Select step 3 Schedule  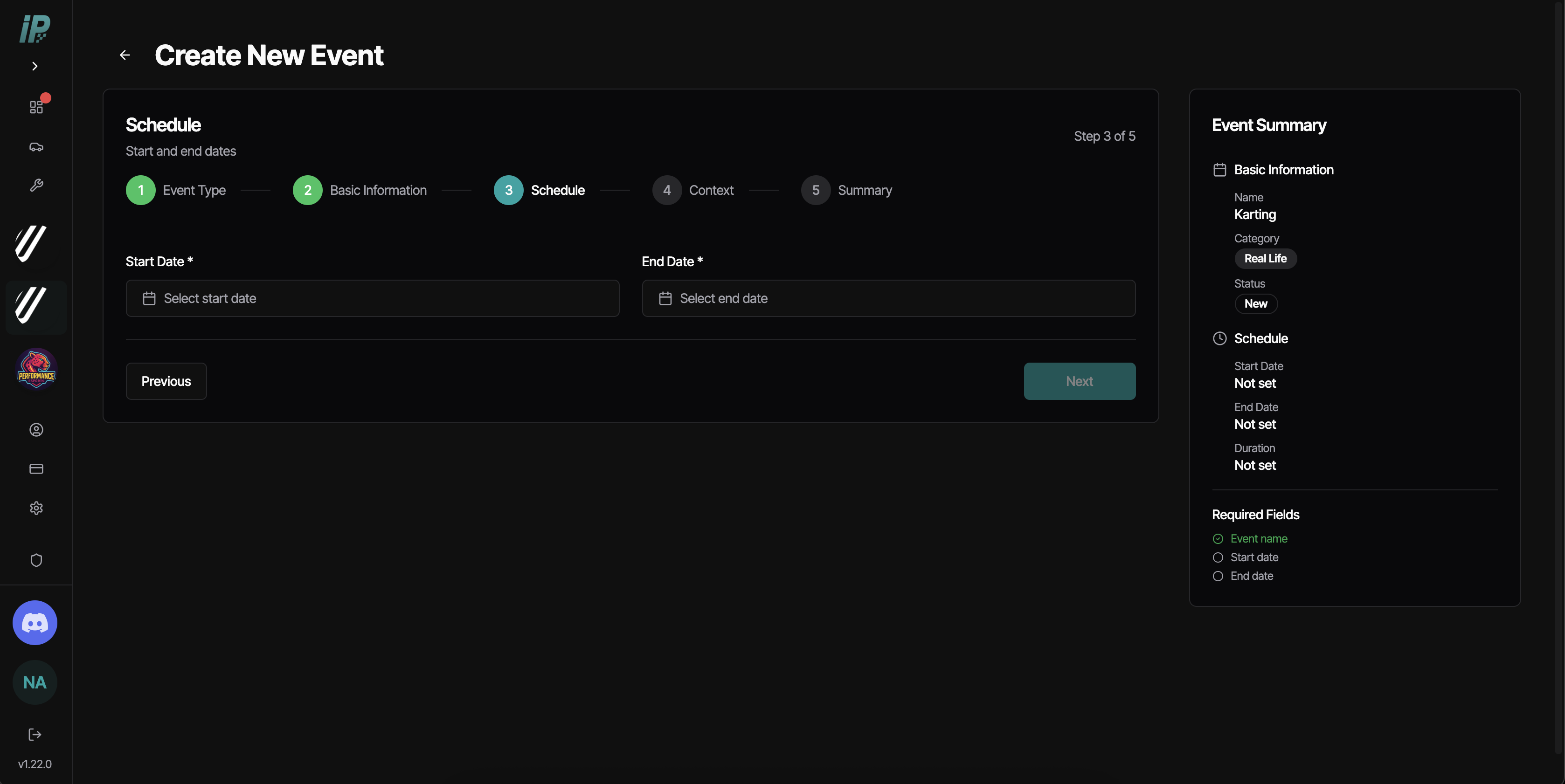click(x=539, y=190)
